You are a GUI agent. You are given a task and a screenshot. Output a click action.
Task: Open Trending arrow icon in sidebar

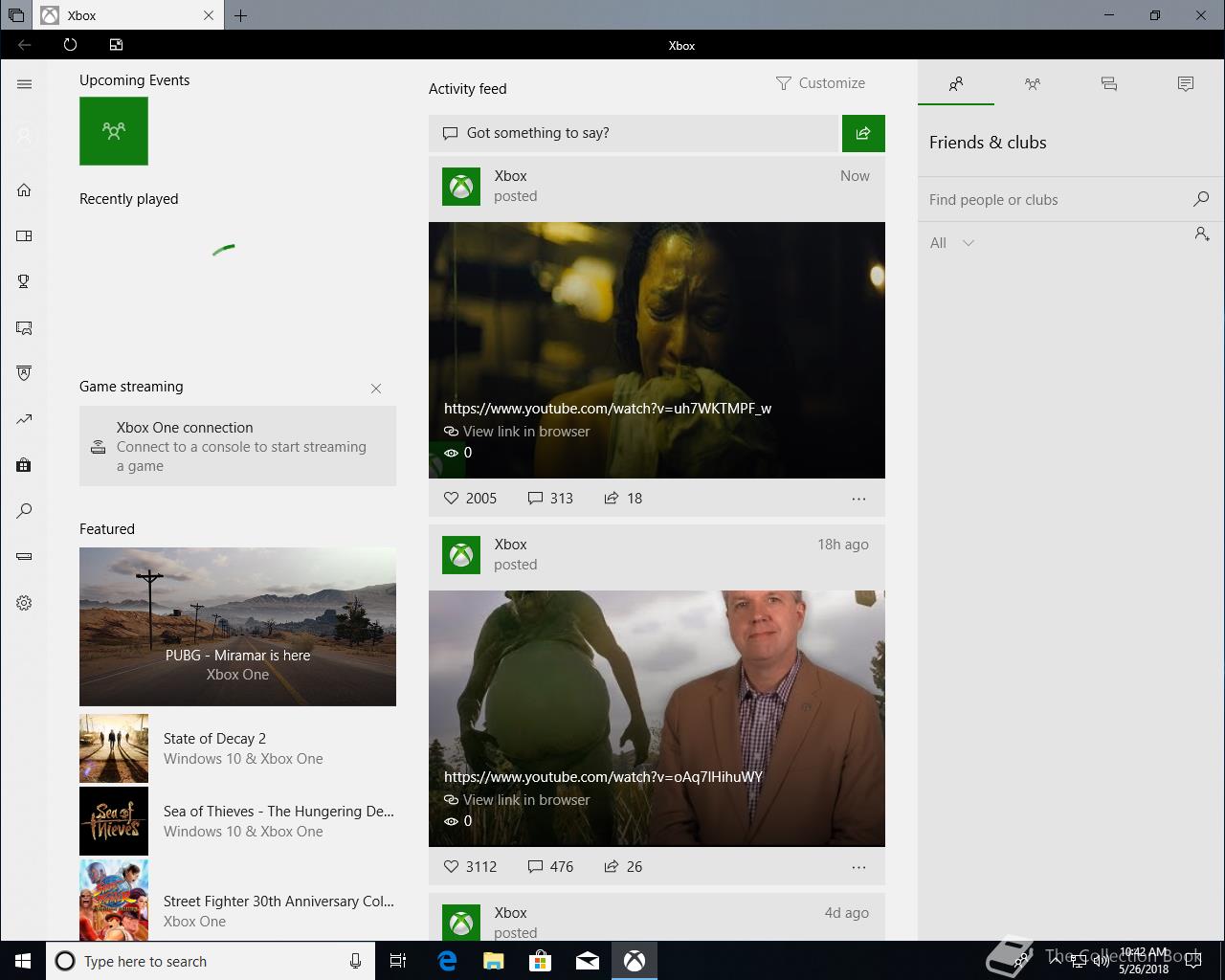[24, 419]
